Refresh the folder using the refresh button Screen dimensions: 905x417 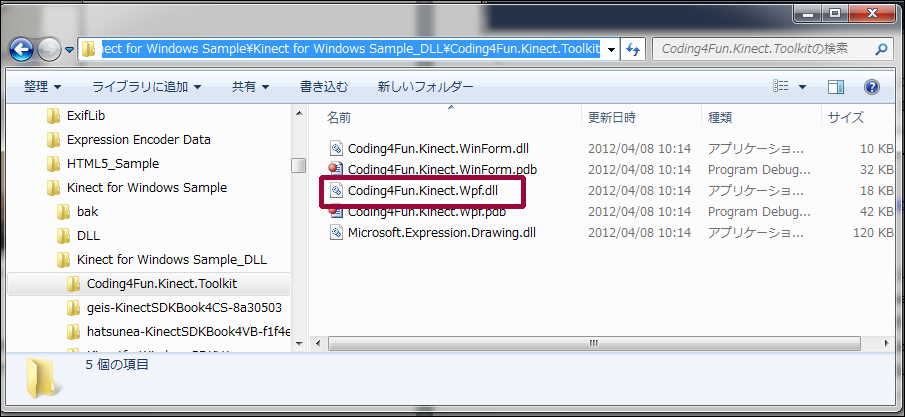coord(633,50)
